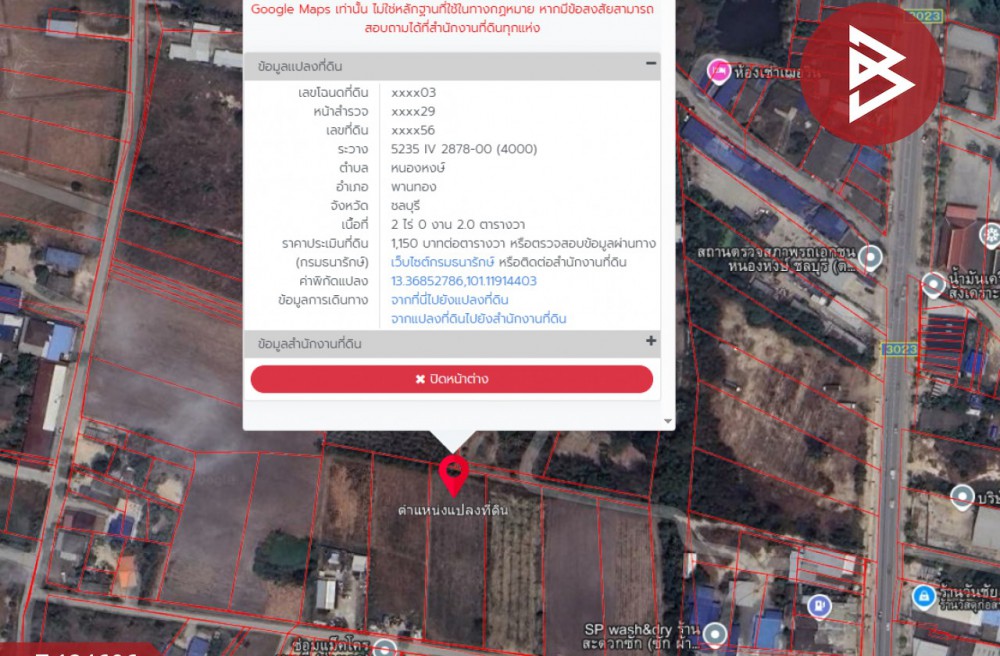Viewport: 1000px width, 656px height.
Task: Click the vehicle inspection station map marker
Action: (870, 258)
